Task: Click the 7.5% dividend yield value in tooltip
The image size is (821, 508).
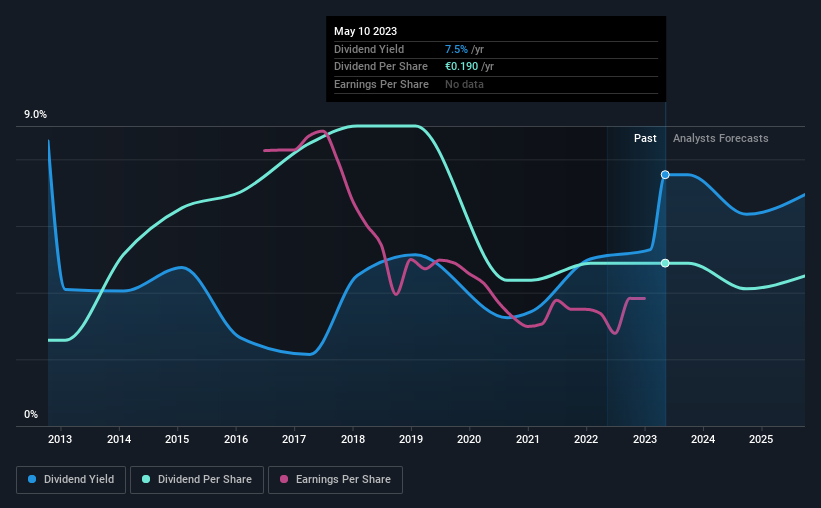Action: (x=456, y=49)
